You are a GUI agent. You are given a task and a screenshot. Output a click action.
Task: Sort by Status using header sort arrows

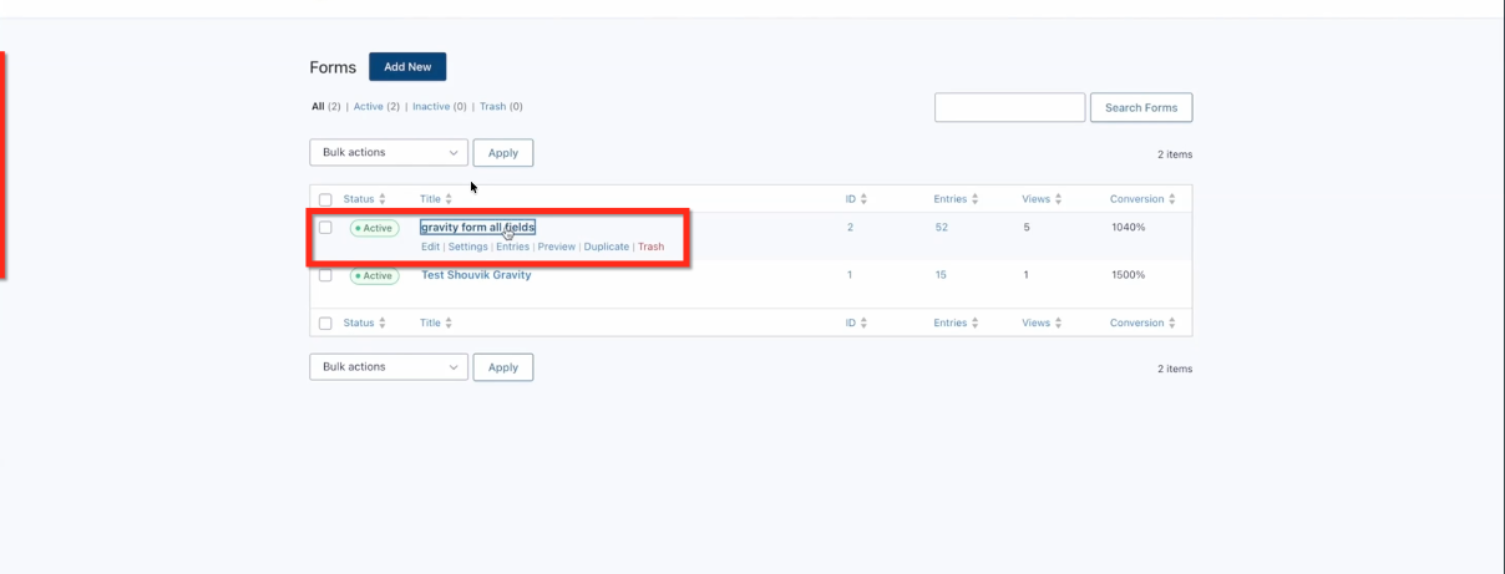[382, 199]
